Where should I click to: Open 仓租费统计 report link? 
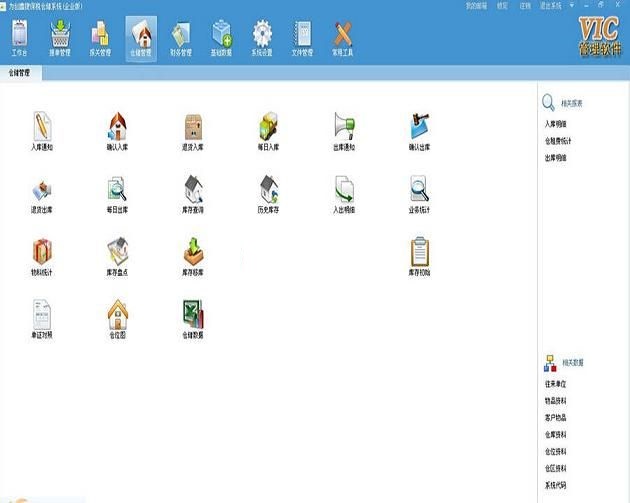pos(558,141)
